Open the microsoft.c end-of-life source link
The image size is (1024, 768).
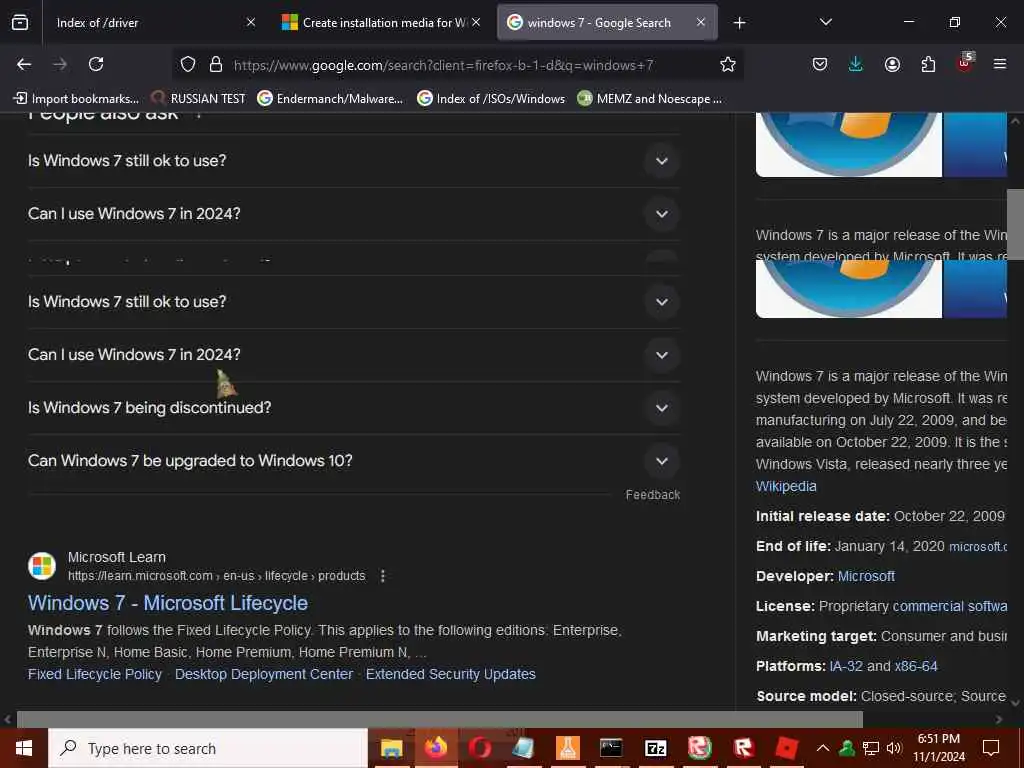[978, 547]
